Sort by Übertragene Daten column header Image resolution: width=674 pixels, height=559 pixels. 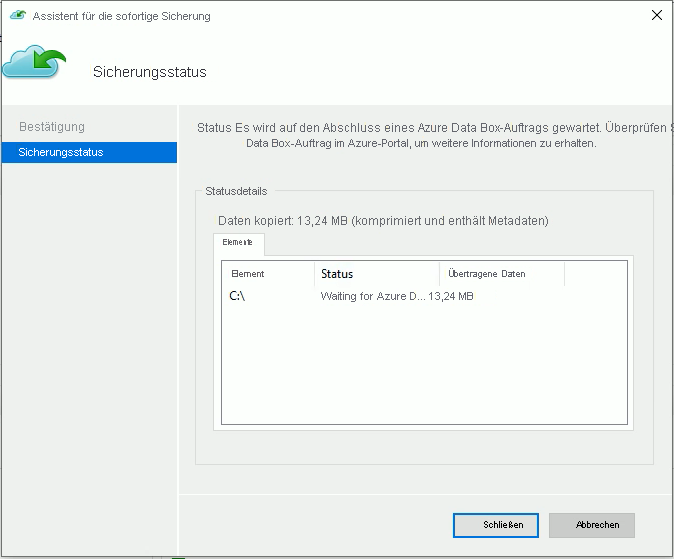[487, 274]
